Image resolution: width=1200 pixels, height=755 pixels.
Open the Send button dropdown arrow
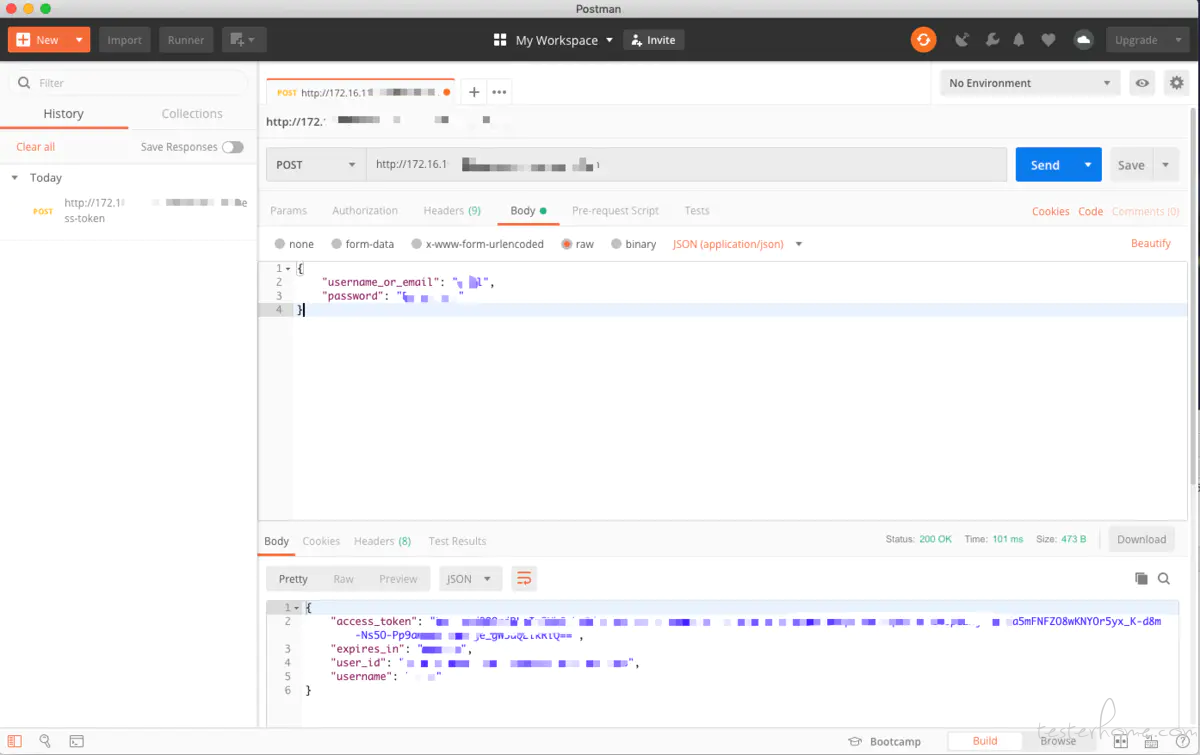click(x=1088, y=165)
